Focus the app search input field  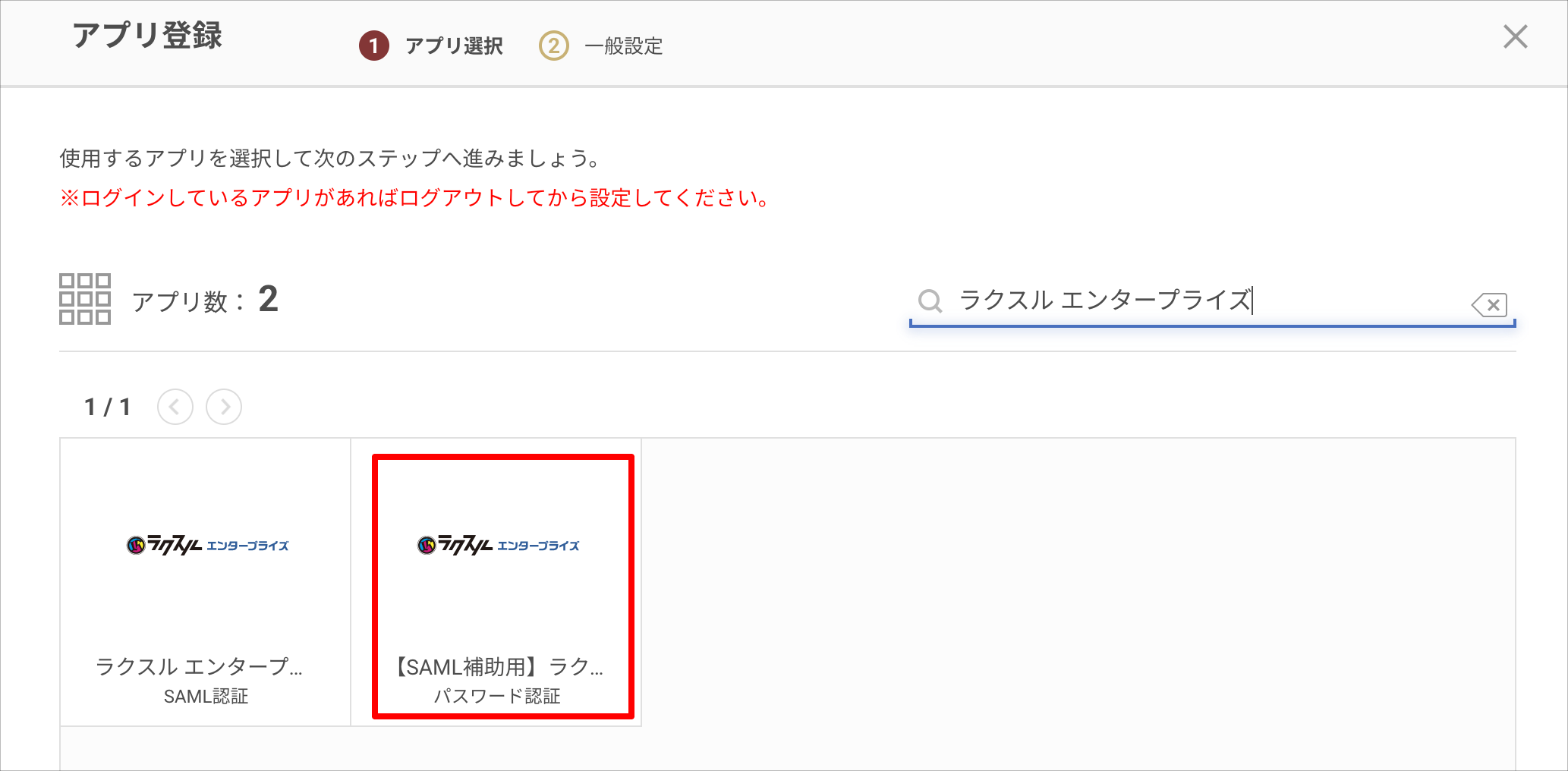coord(1211,301)
